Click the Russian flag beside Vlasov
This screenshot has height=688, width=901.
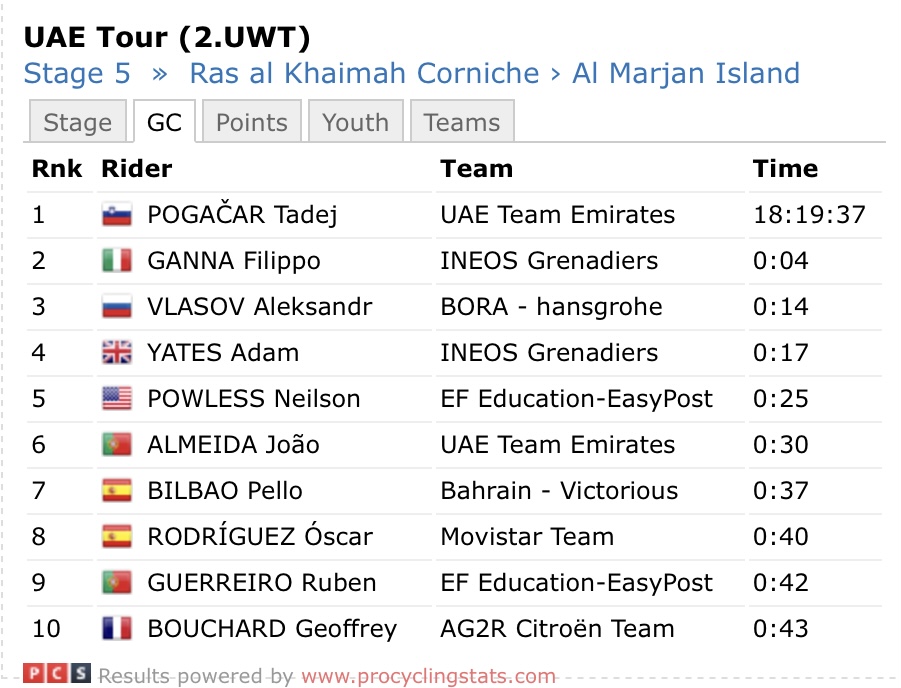click(x=117, y=307)
